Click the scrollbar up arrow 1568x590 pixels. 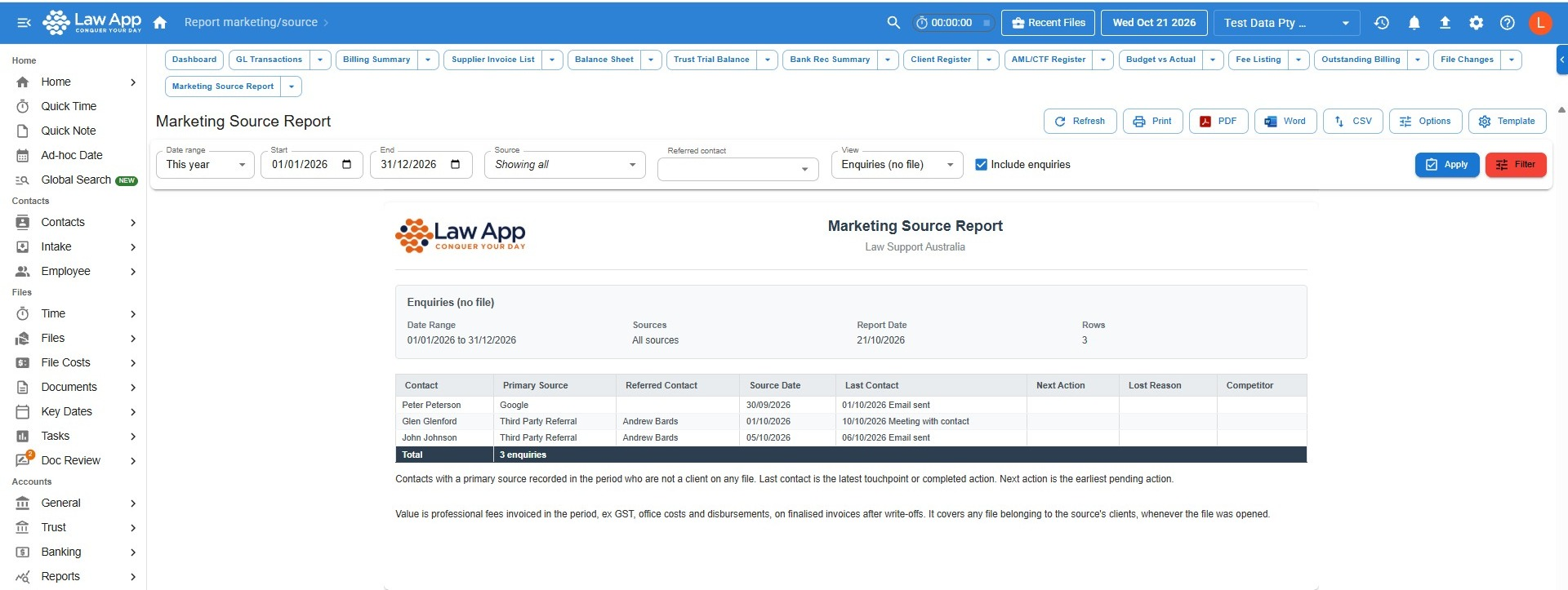point(1561,109)
